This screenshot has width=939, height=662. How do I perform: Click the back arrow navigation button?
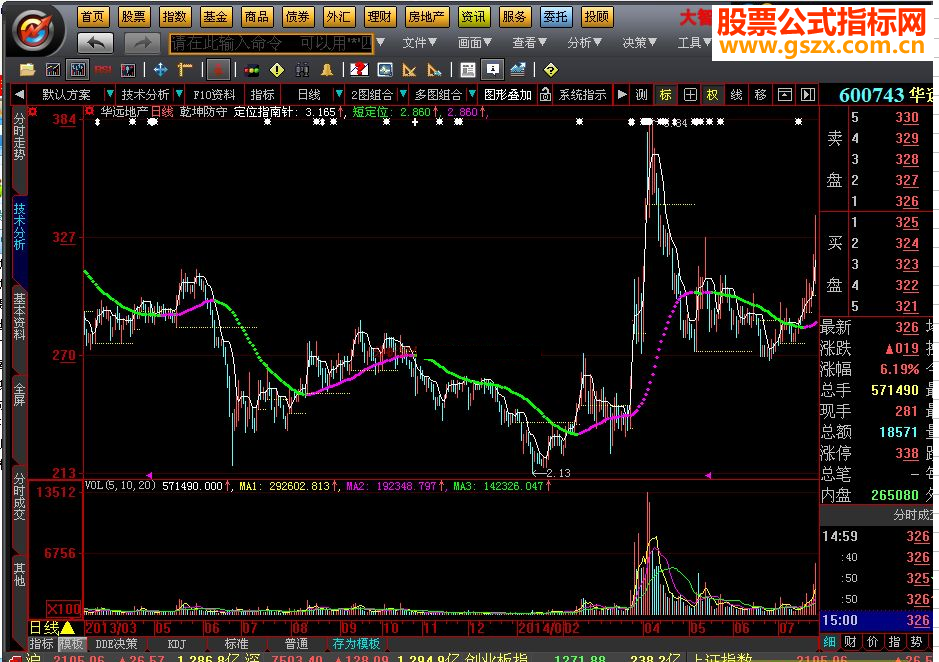click(96, 42)
